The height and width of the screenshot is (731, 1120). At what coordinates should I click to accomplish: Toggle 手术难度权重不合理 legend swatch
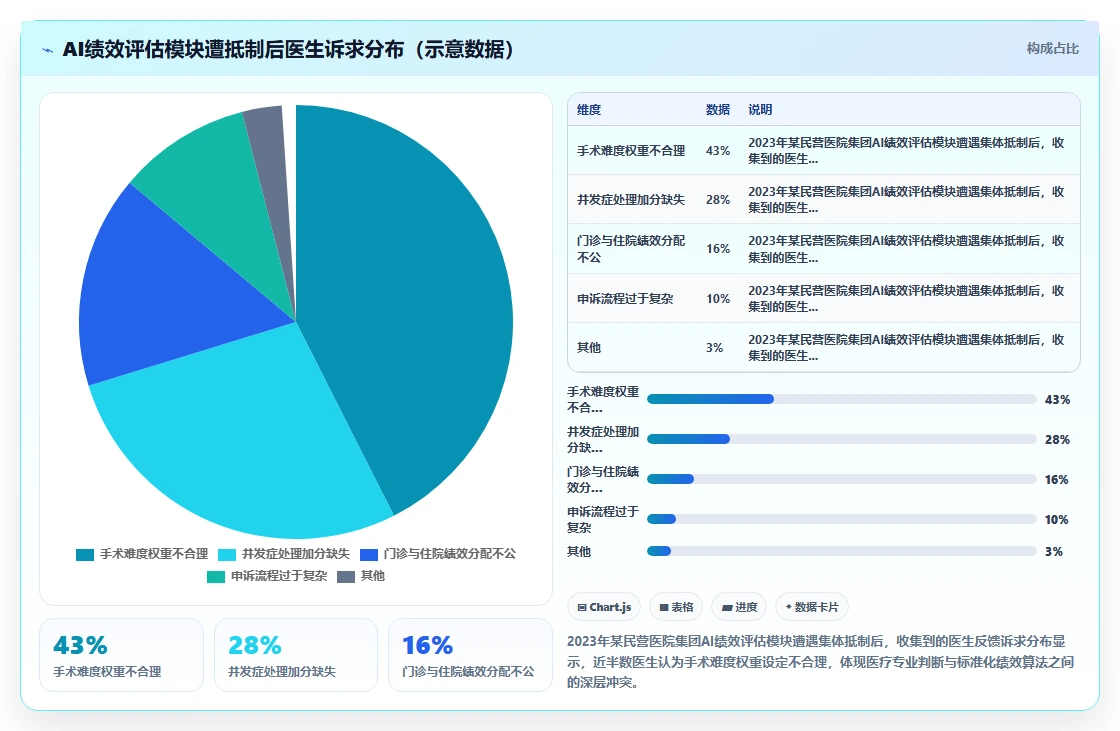coord(85,555)
